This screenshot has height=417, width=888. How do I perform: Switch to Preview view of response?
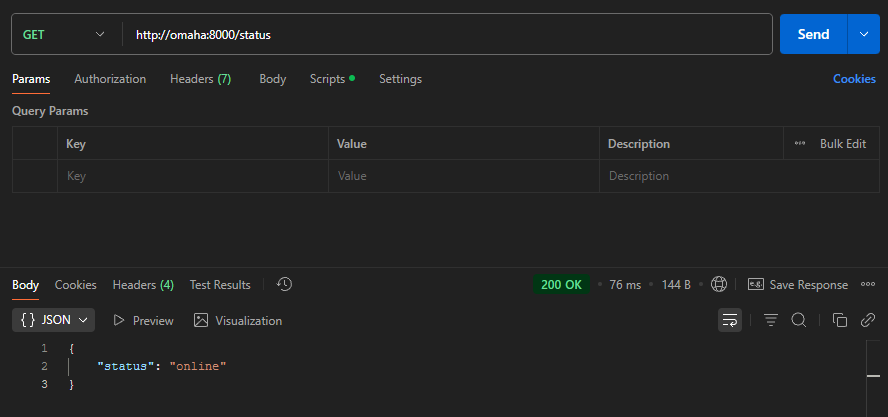[x=143, y=321]
